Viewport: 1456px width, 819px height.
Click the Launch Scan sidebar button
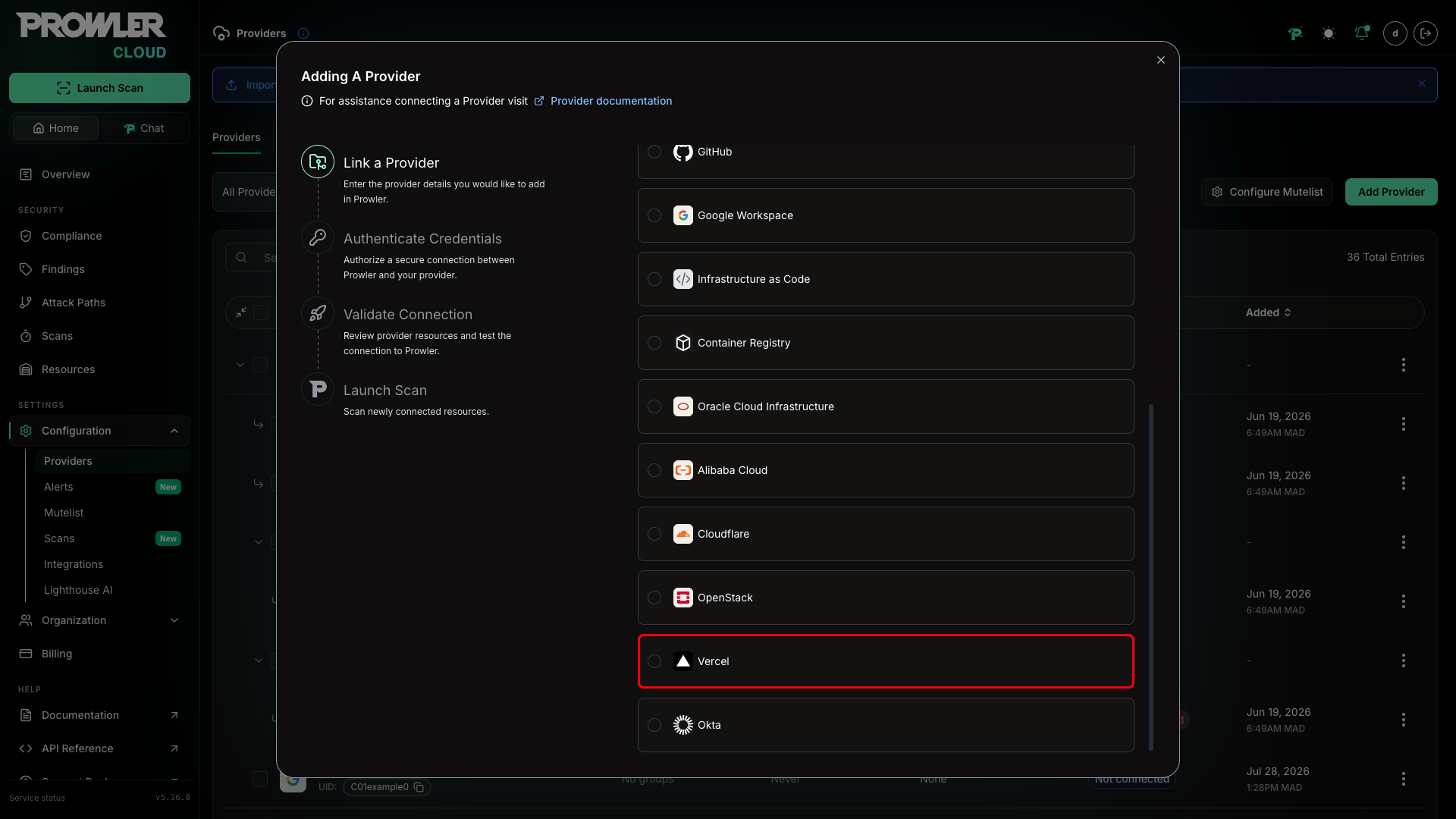(99, 88)
